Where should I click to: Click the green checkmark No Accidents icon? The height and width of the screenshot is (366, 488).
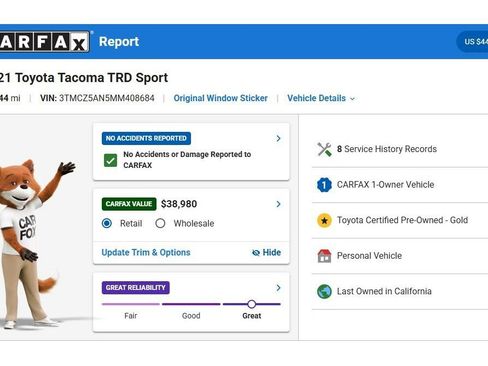[110, 160]
